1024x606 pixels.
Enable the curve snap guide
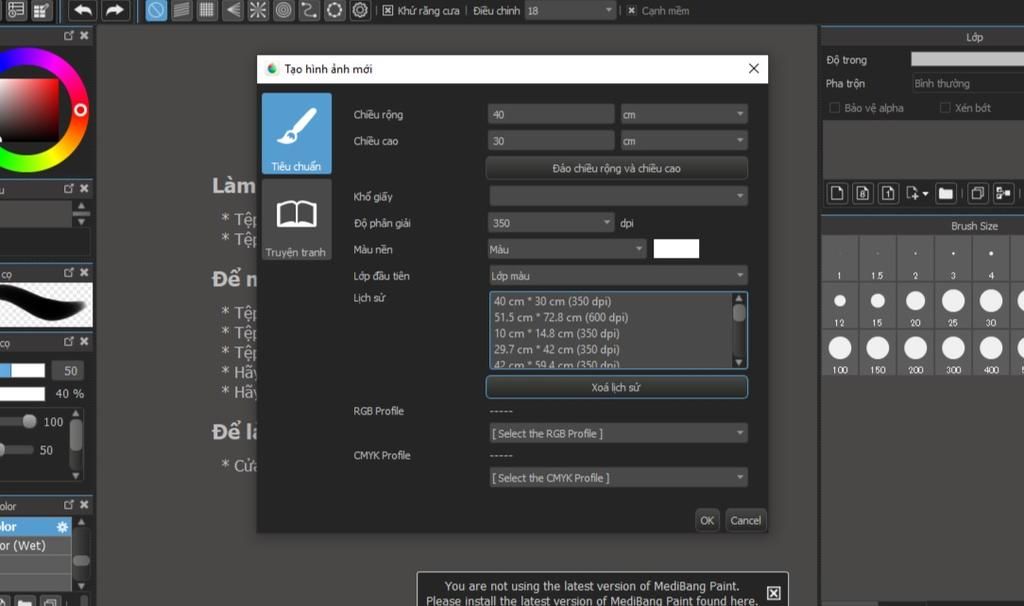309,10
